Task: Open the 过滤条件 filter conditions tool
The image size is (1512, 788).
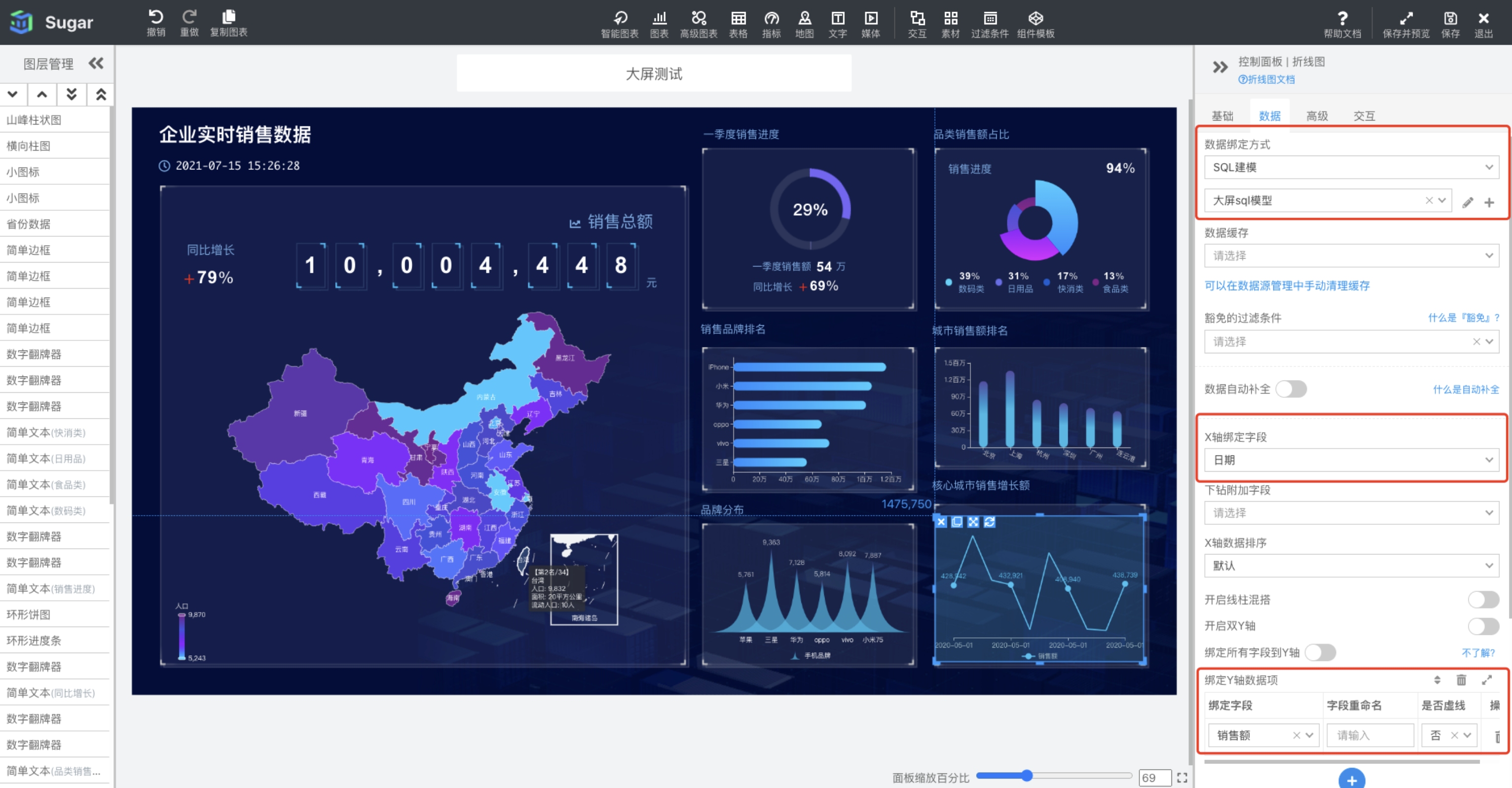Action: pyautogui.click(x=990, y=19)
